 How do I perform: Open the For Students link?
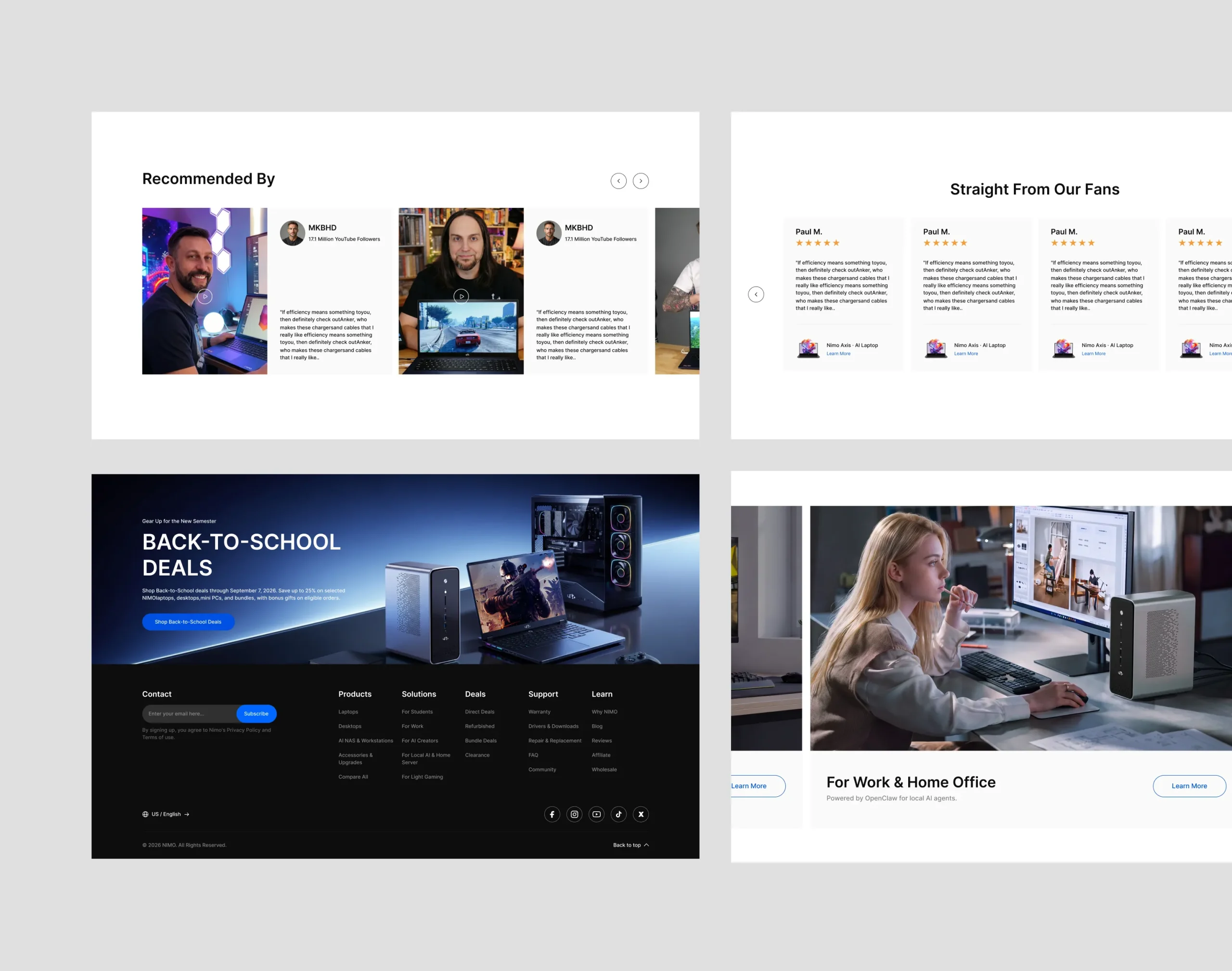pos(417,712)
